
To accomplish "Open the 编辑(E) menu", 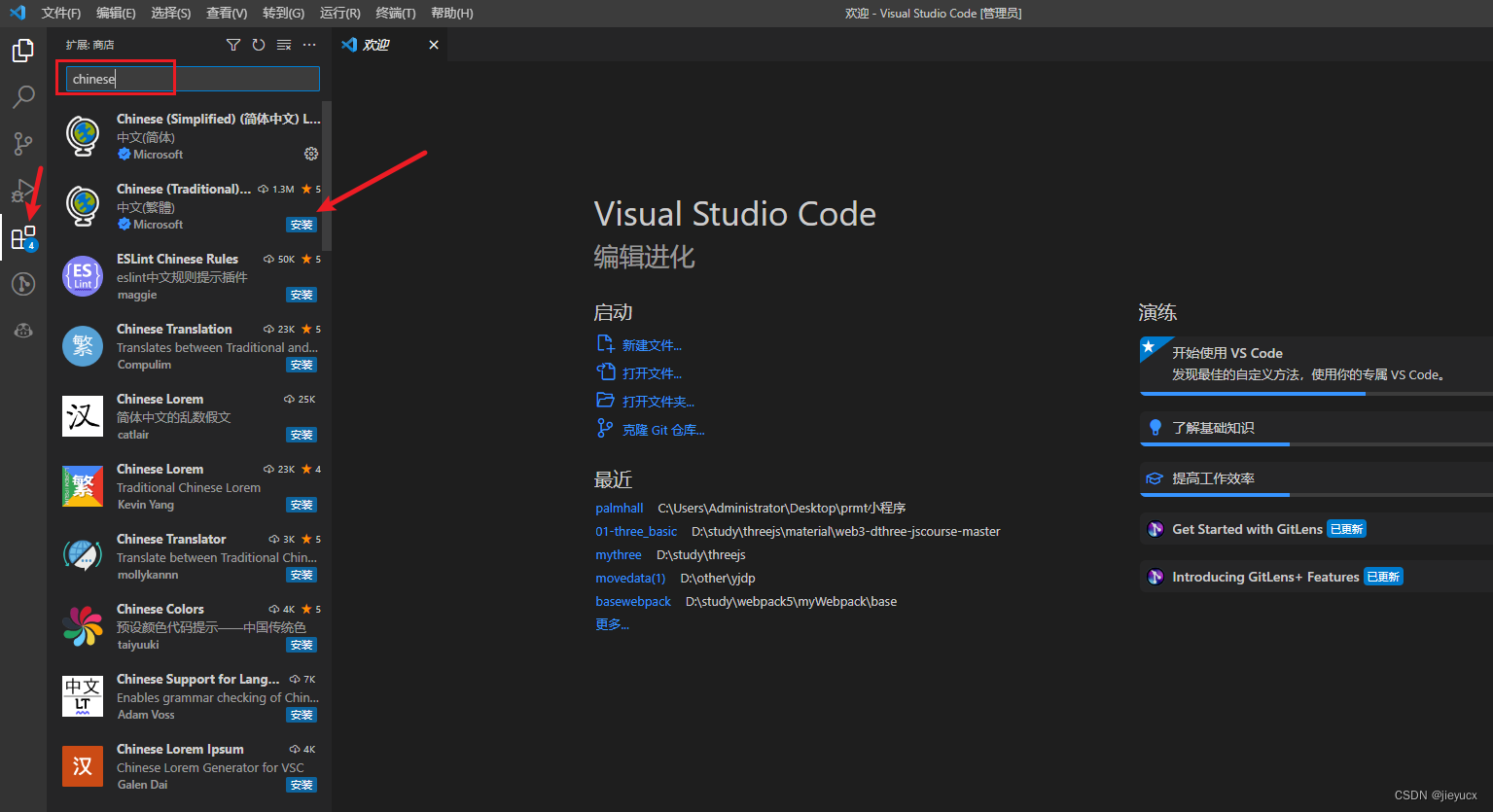I will coord(116,13).
